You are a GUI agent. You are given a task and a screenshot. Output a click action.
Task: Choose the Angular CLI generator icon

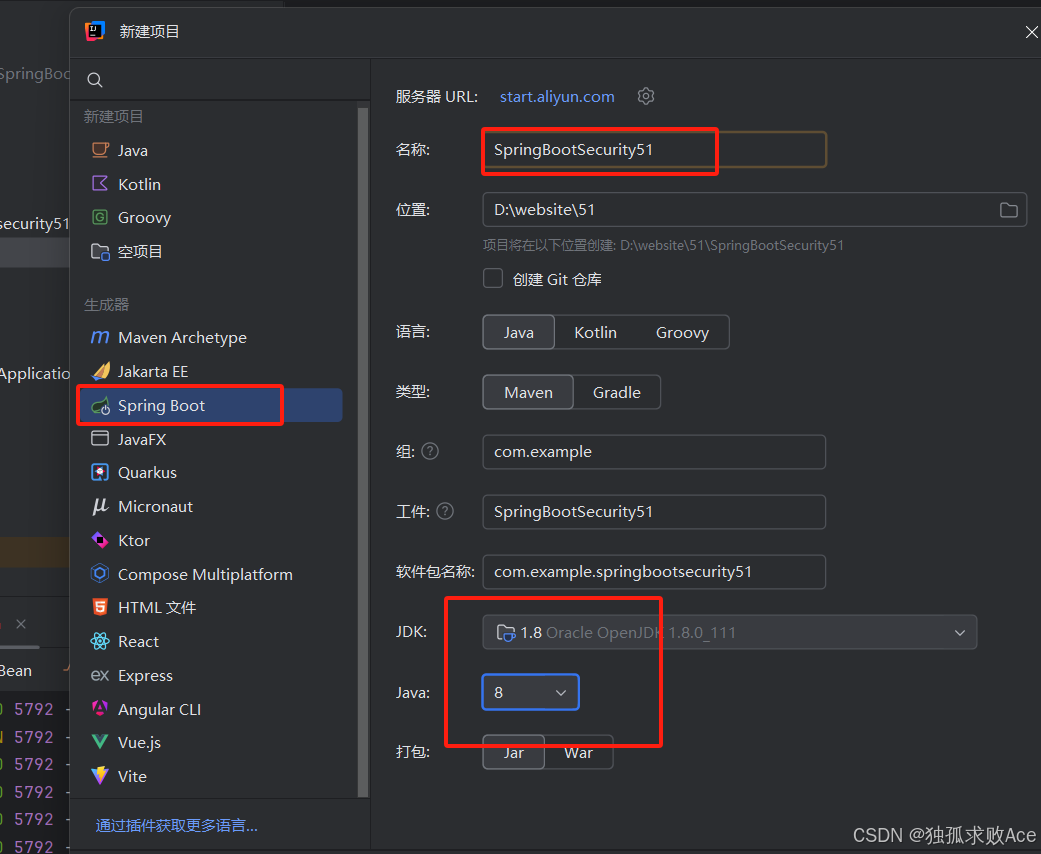point(100,709)
